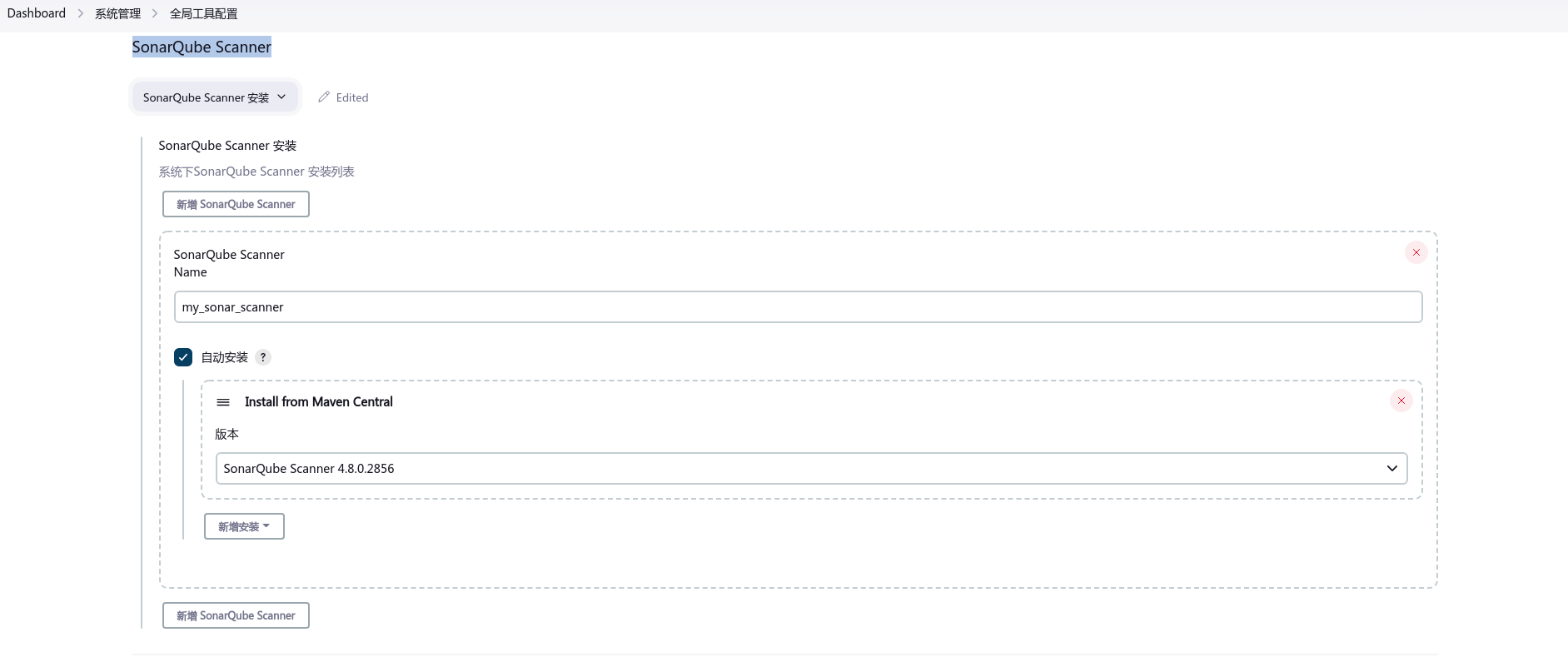Screen dimensions: 1568x667
Task: Click the Install from Maven Central title
Action: coord(318,402)
